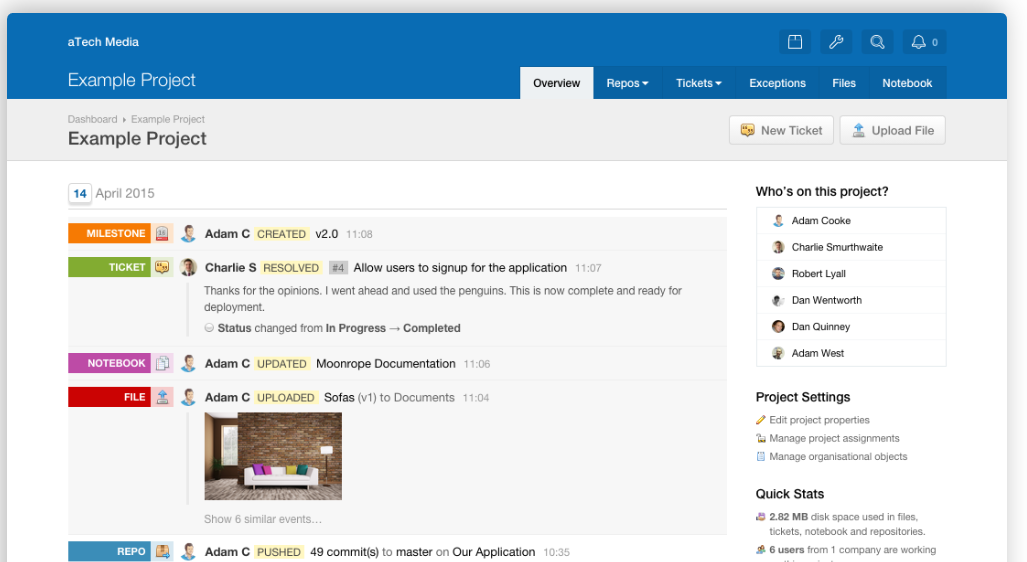Image resolution: width=1027 pixels, height=562 pixels.
Task: Open Moonrope Documentation notebook page
Action: 386,364
